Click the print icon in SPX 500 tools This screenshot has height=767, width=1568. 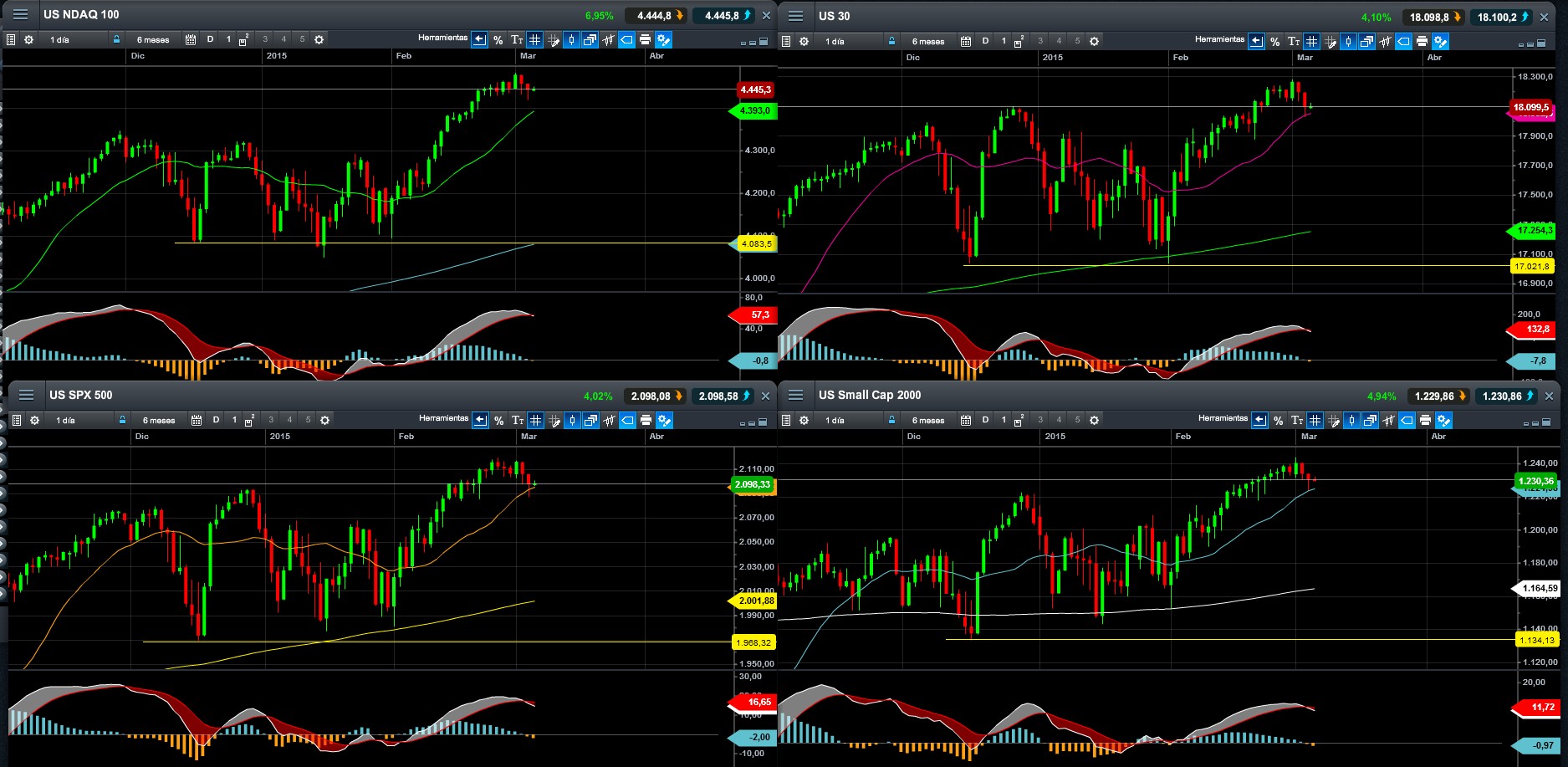click(646, 420)
